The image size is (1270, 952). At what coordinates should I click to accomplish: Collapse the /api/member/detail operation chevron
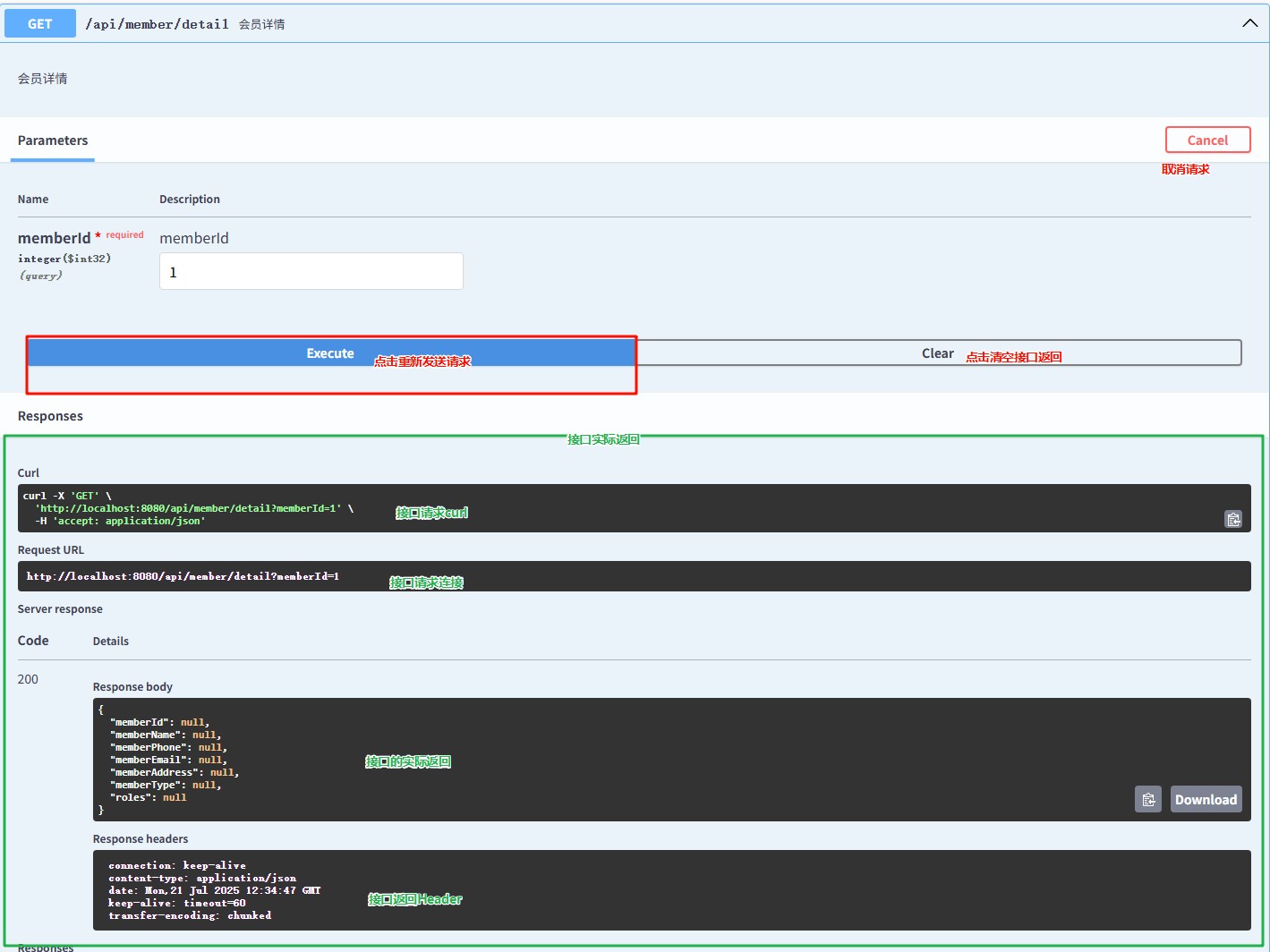pyautogui.click(x=1249, y=23)
